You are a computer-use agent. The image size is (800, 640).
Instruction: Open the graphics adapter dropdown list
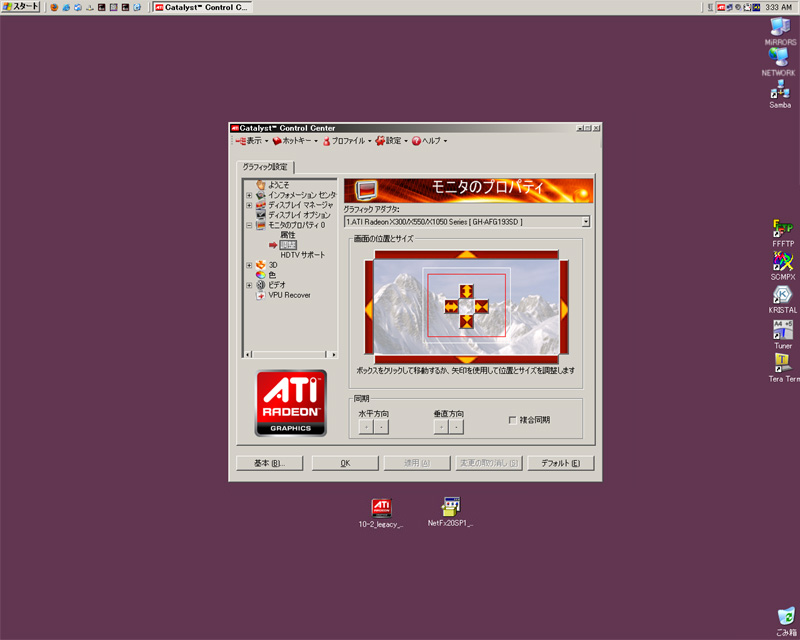(585, 221)
